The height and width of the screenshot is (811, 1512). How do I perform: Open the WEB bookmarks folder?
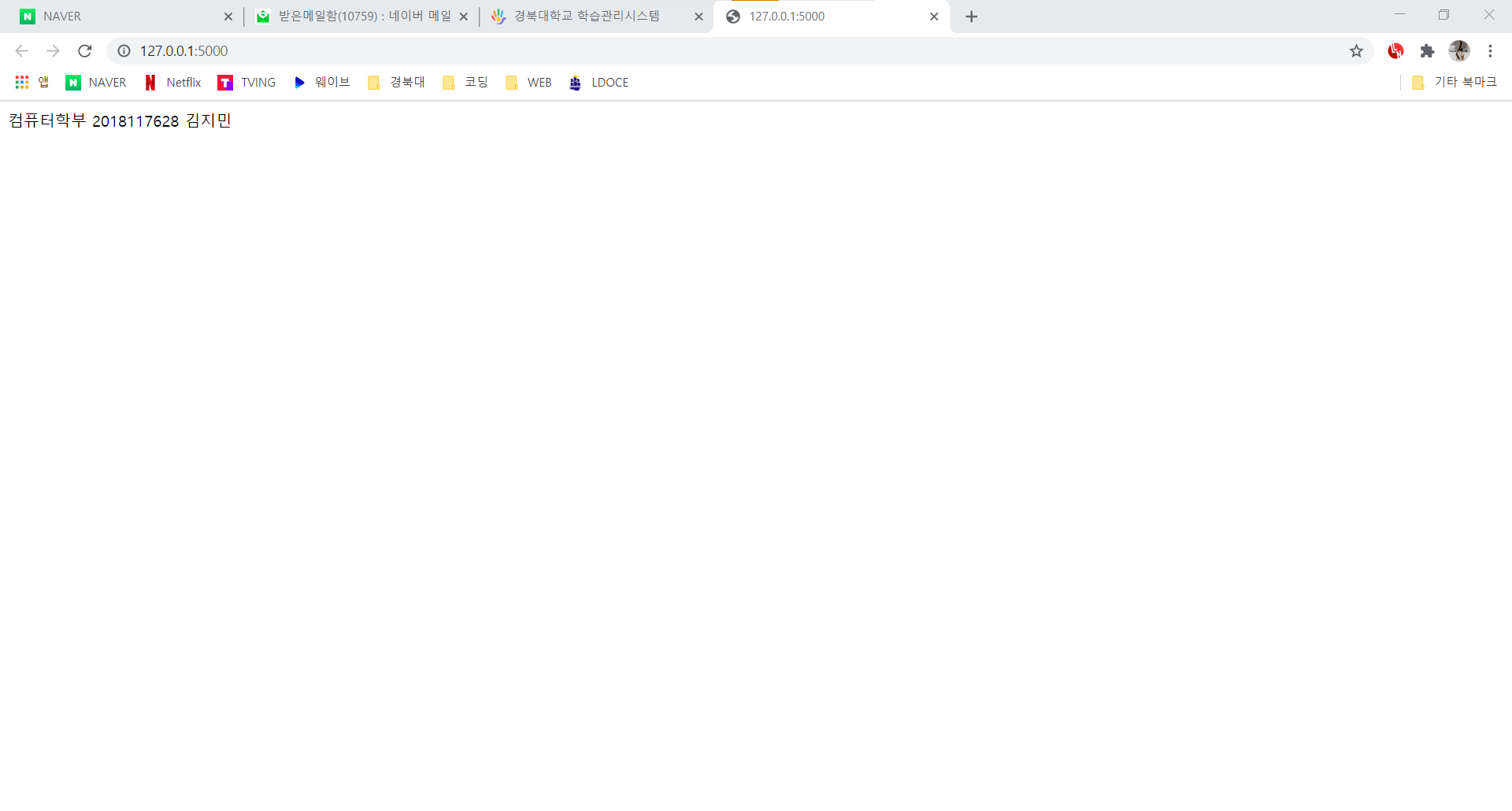[528, 82]
